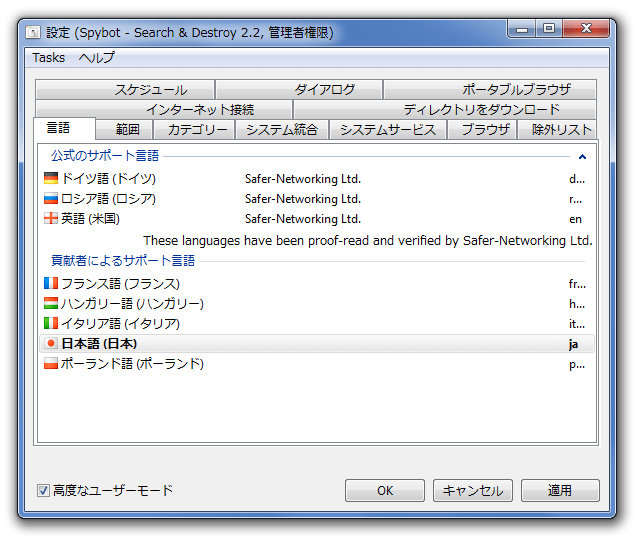Click the Russian flag icon
This screenshot has height=541, width=637.
point(51,199)
